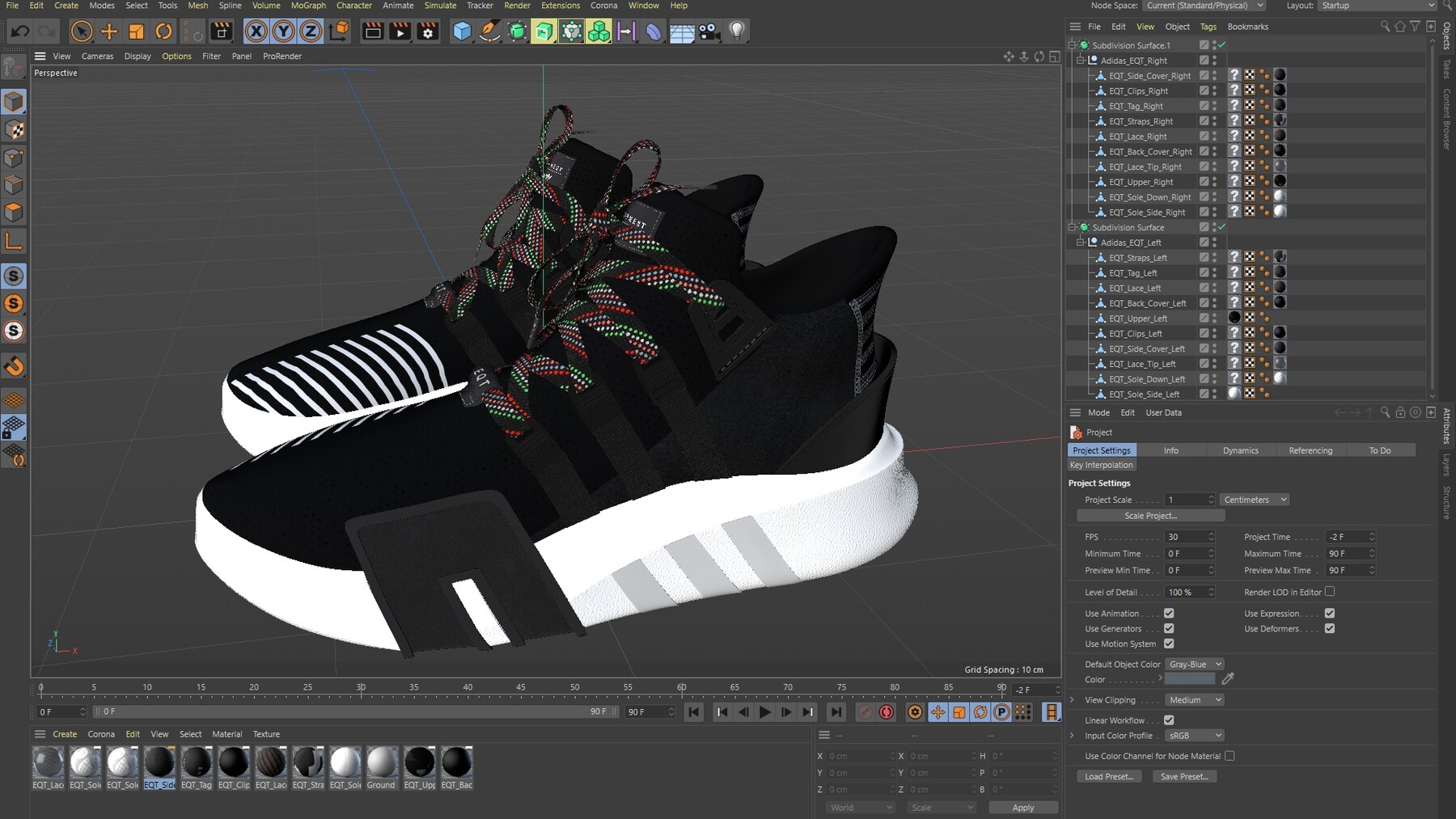1456x819 pixels.
Task: Click the Color swatch in Project Settings
Action: (1190, 679)
